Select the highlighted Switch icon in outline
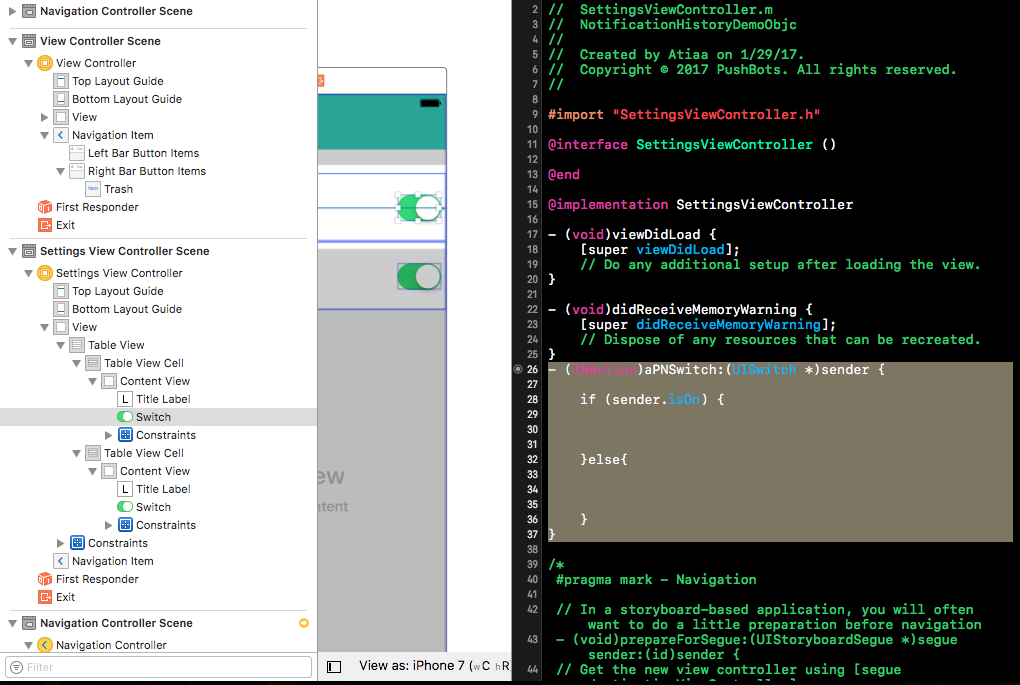 pyautogui.click(x=125, y=417)
